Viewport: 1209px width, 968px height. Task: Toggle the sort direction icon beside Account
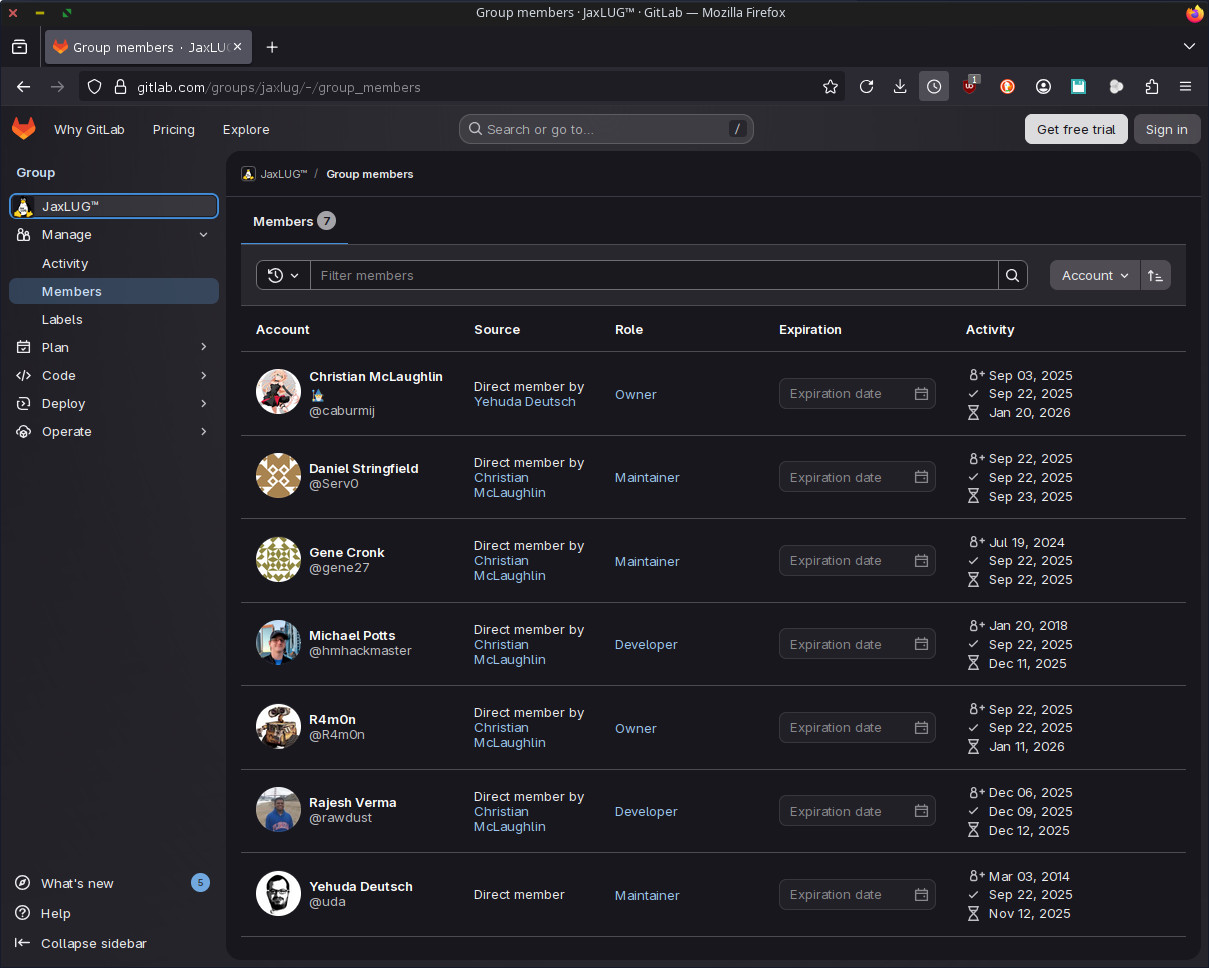tap(1155, 275)
